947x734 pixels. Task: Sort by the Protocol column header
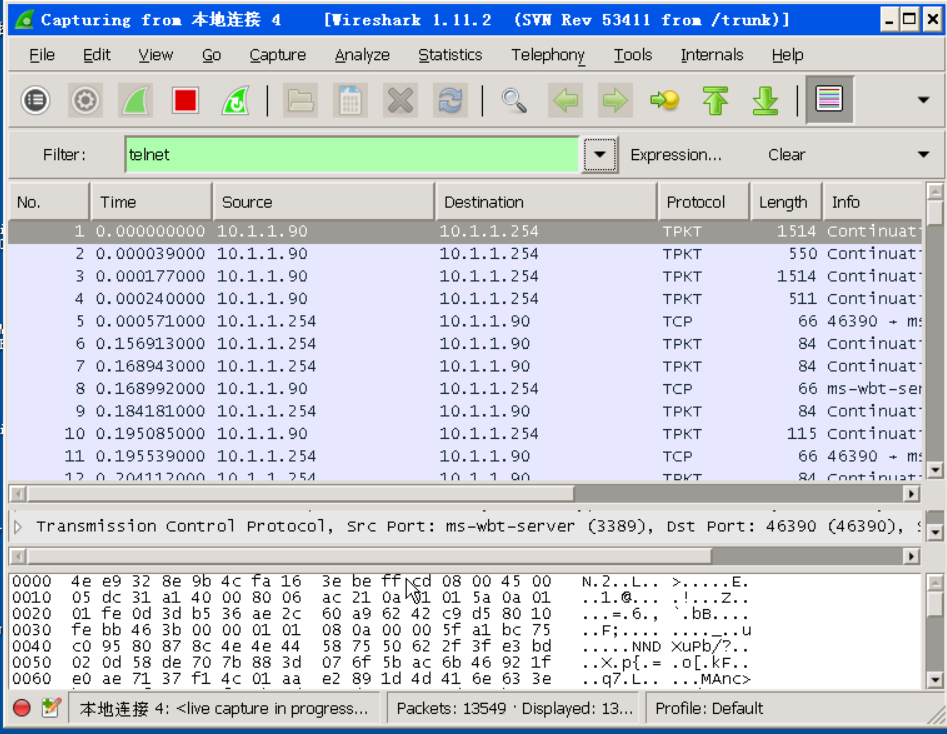pos(704,202)
